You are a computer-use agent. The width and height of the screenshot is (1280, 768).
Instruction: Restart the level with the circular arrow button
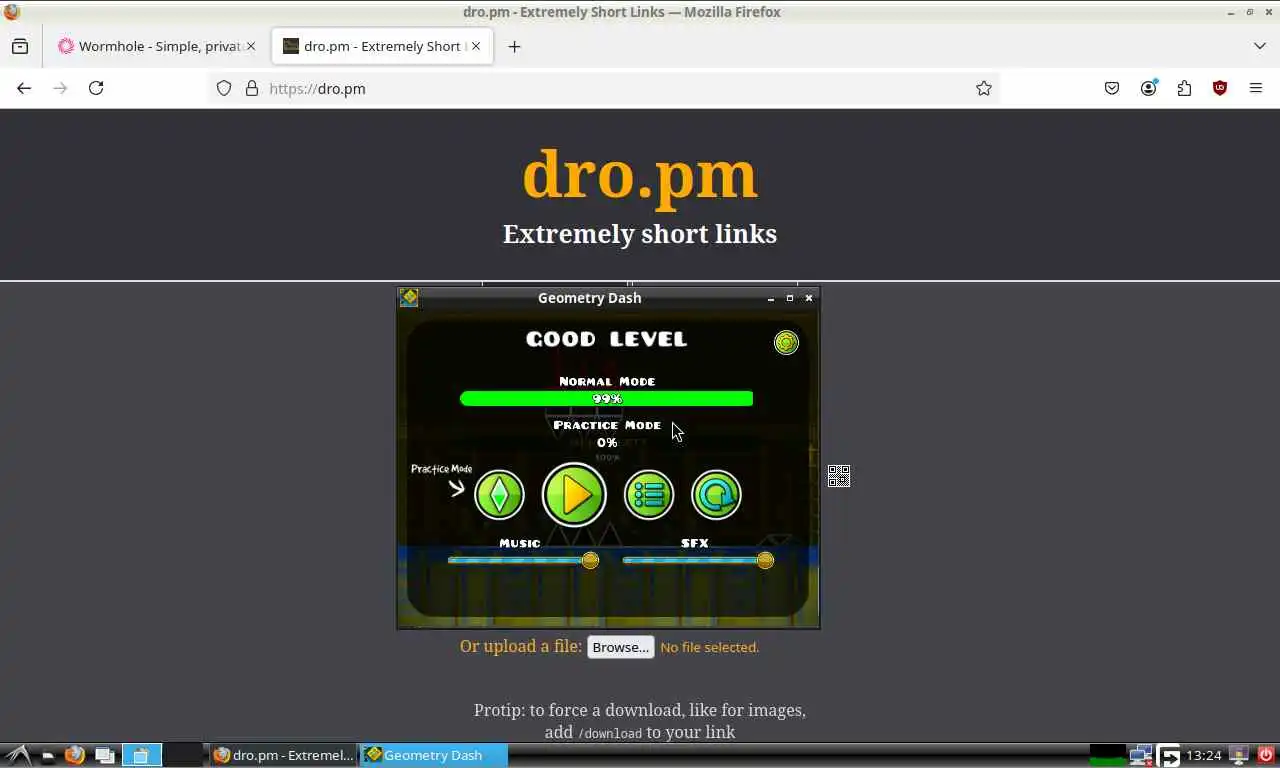tap(716, 494)
